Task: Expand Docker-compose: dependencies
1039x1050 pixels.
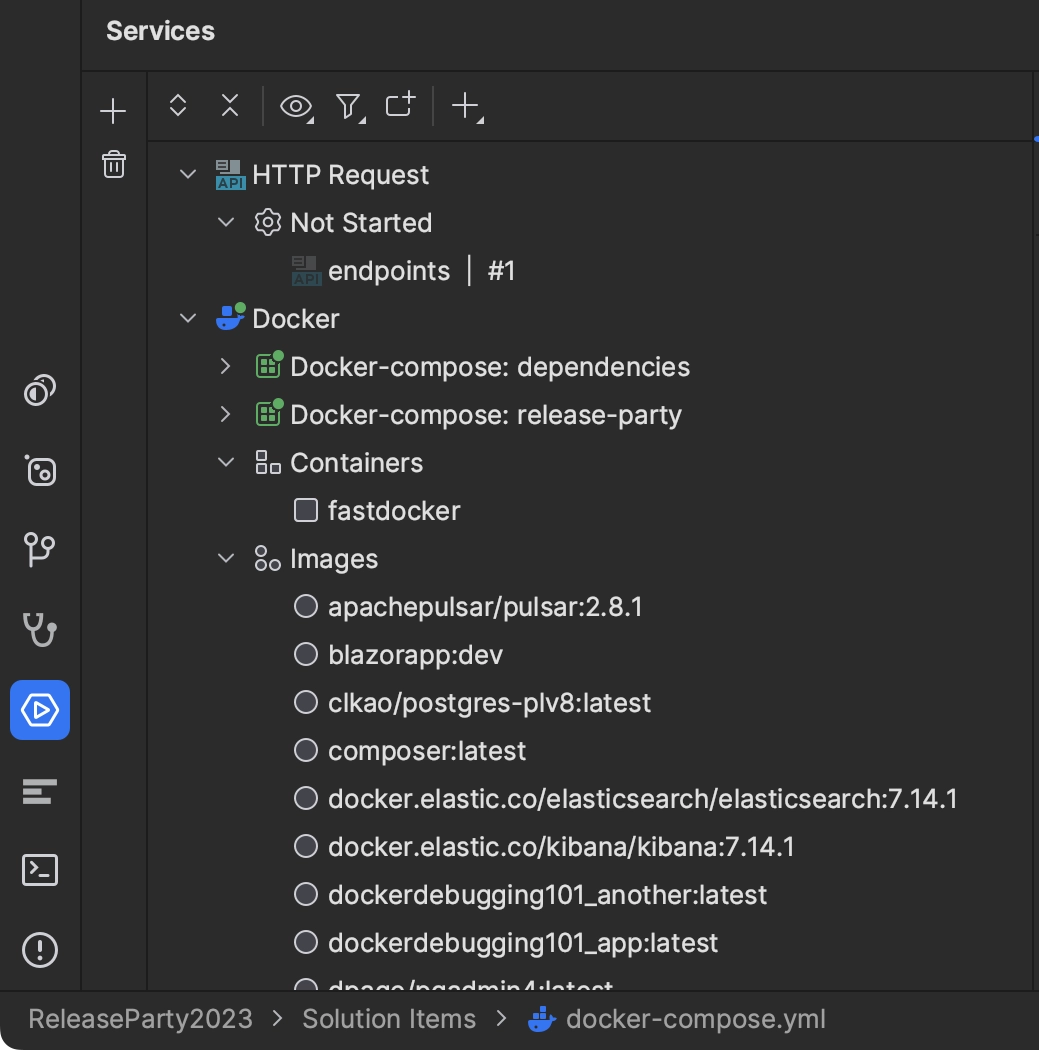Action: tap(226, 366)
